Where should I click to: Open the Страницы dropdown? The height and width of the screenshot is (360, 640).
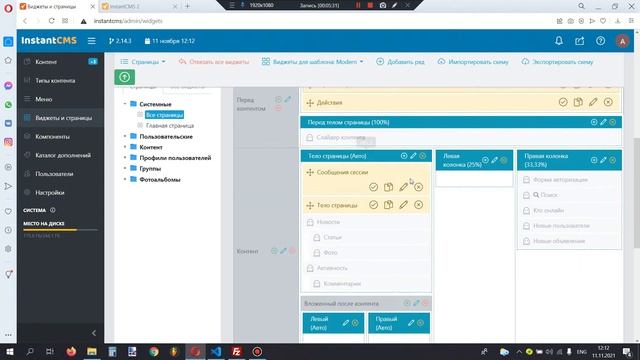point(143,62)
